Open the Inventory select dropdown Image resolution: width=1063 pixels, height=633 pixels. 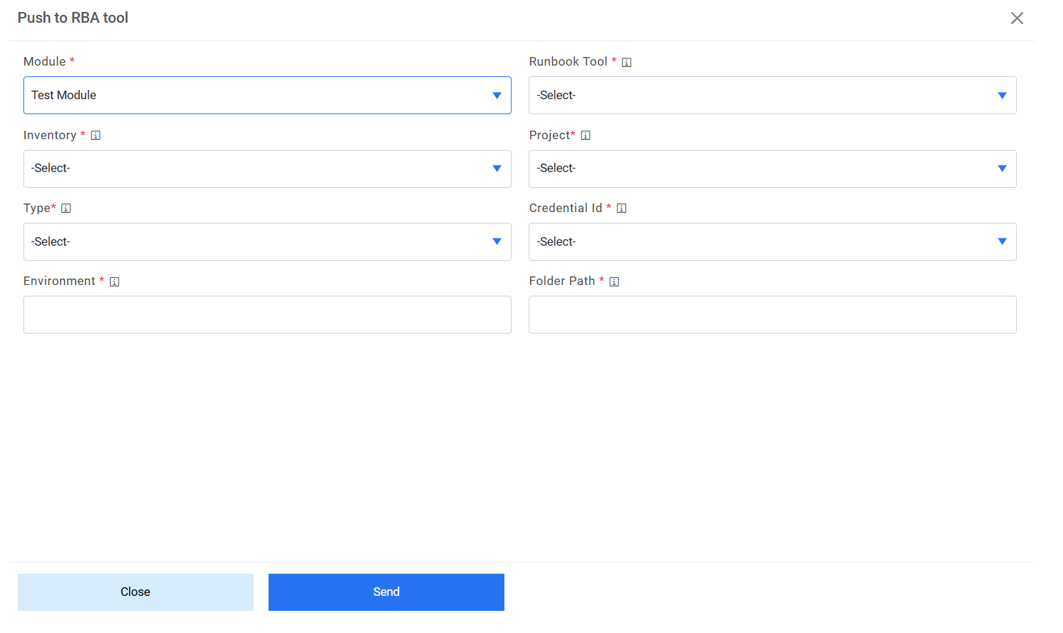click(267, 169)
